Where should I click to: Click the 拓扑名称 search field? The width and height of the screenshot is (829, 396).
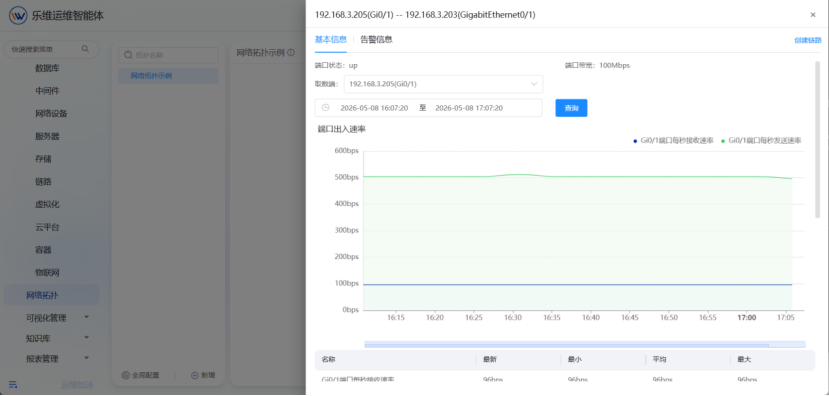pos(168,55)
